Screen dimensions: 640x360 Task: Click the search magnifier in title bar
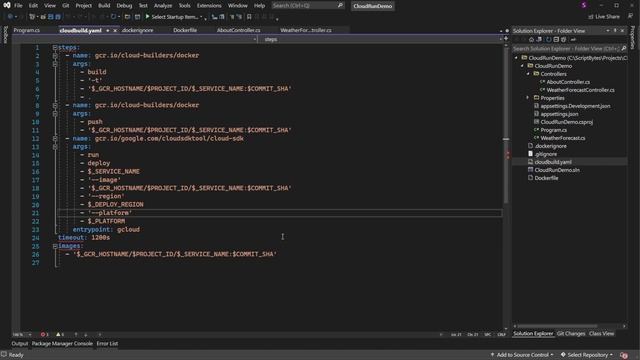coord(340,5)
